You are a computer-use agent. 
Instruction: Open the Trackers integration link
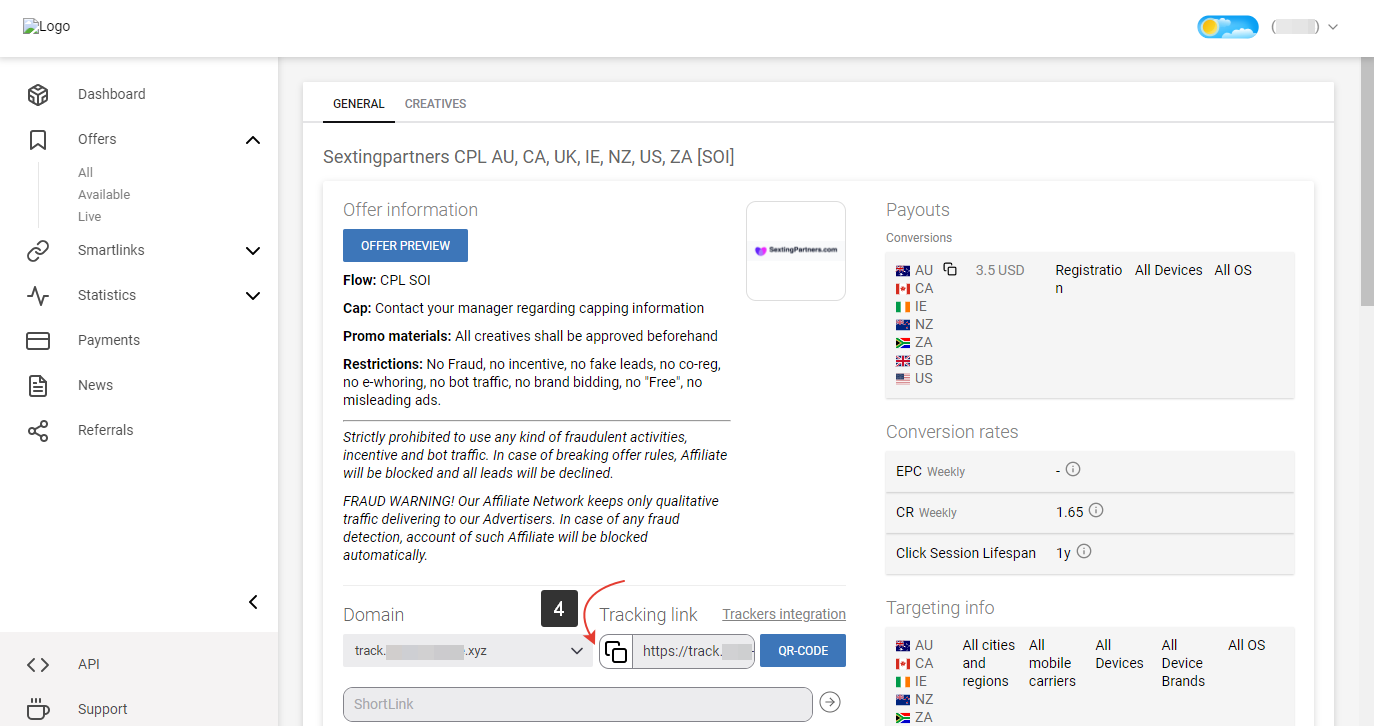(x=784, y=614)
